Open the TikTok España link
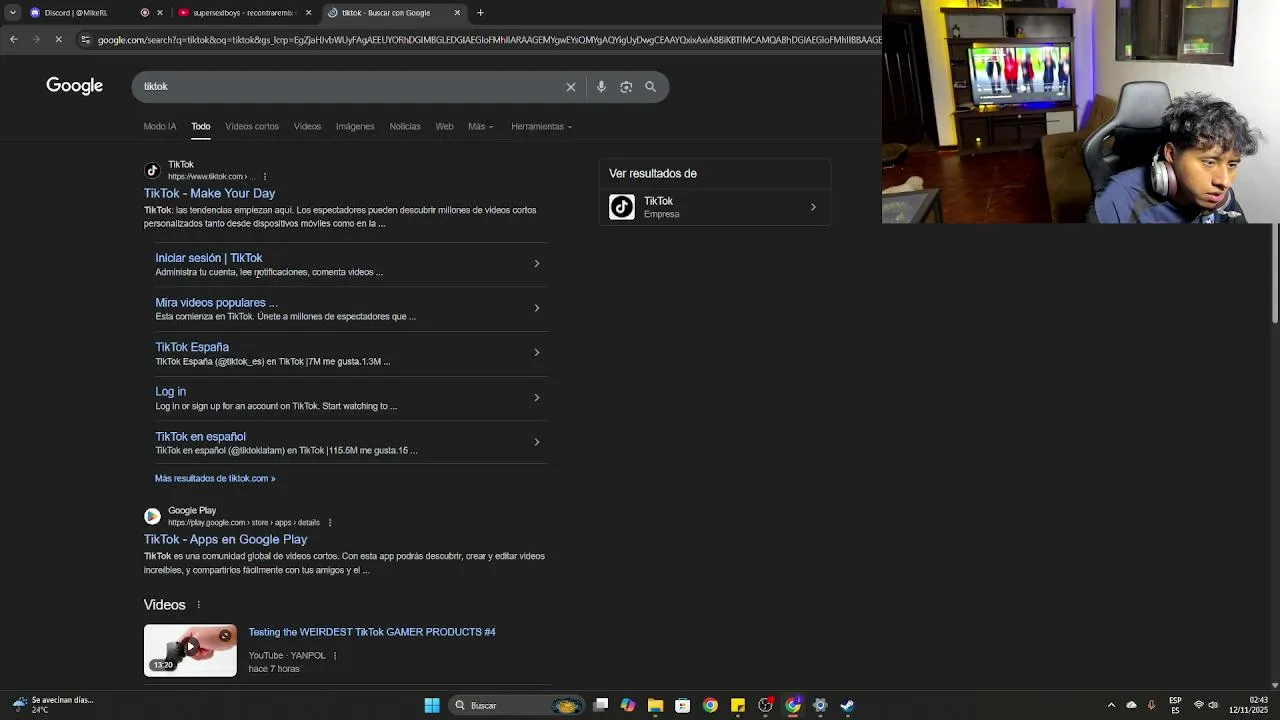Viewport: 1280px width, 720px height. tap(192, 347)
